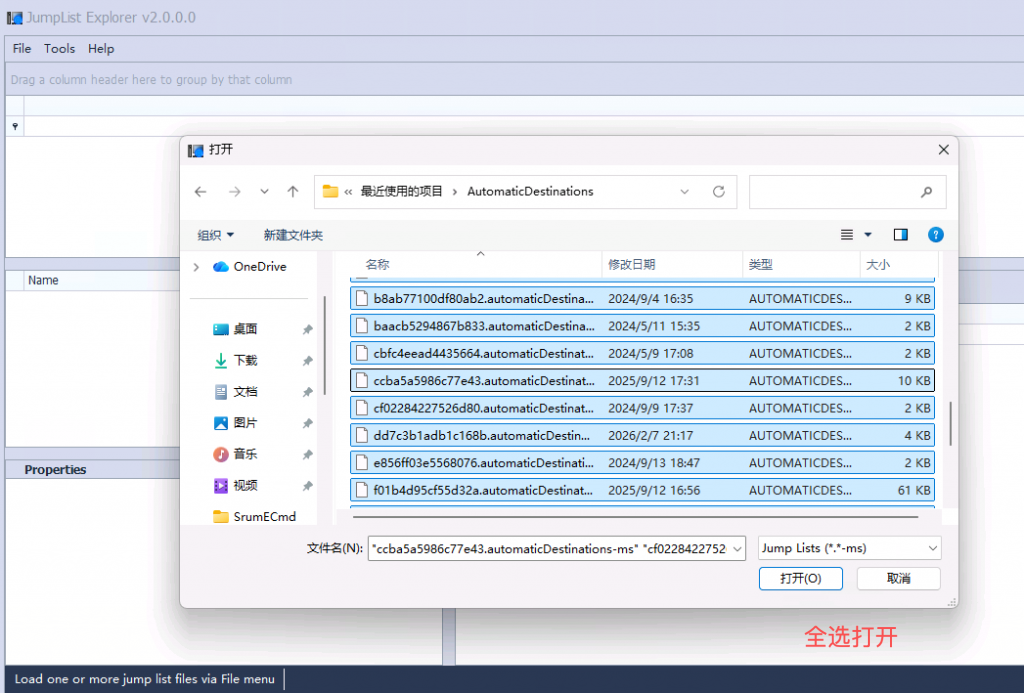Open the Videos (视频) quick access folder

245,485
